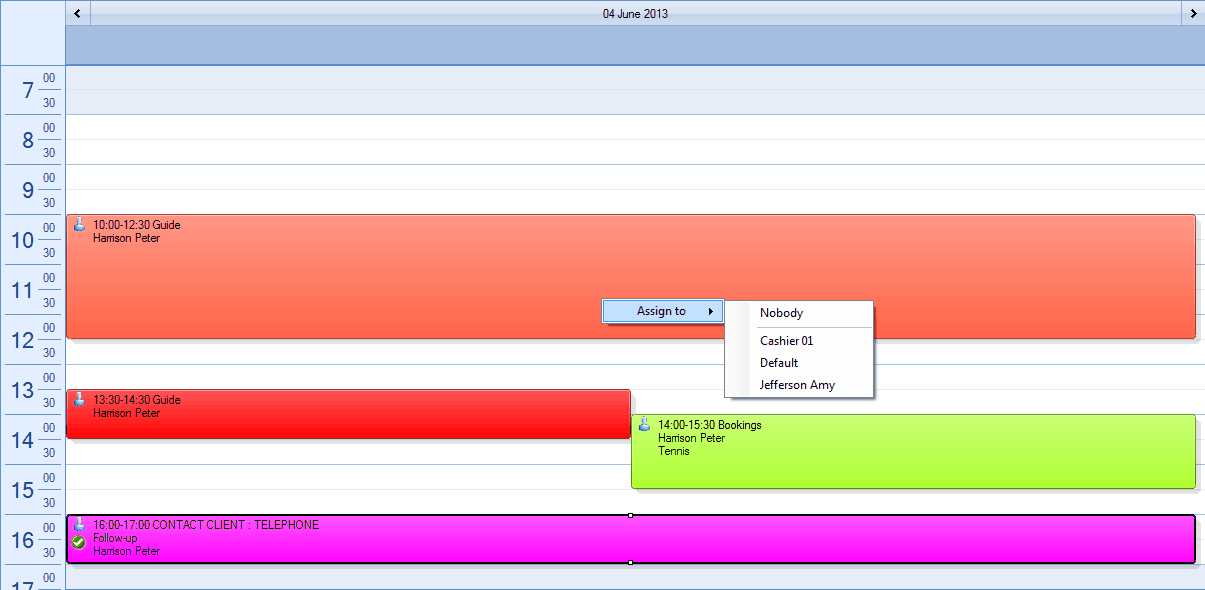
Task: Assign appointment to Cashier 01
Action: [786, 341]
